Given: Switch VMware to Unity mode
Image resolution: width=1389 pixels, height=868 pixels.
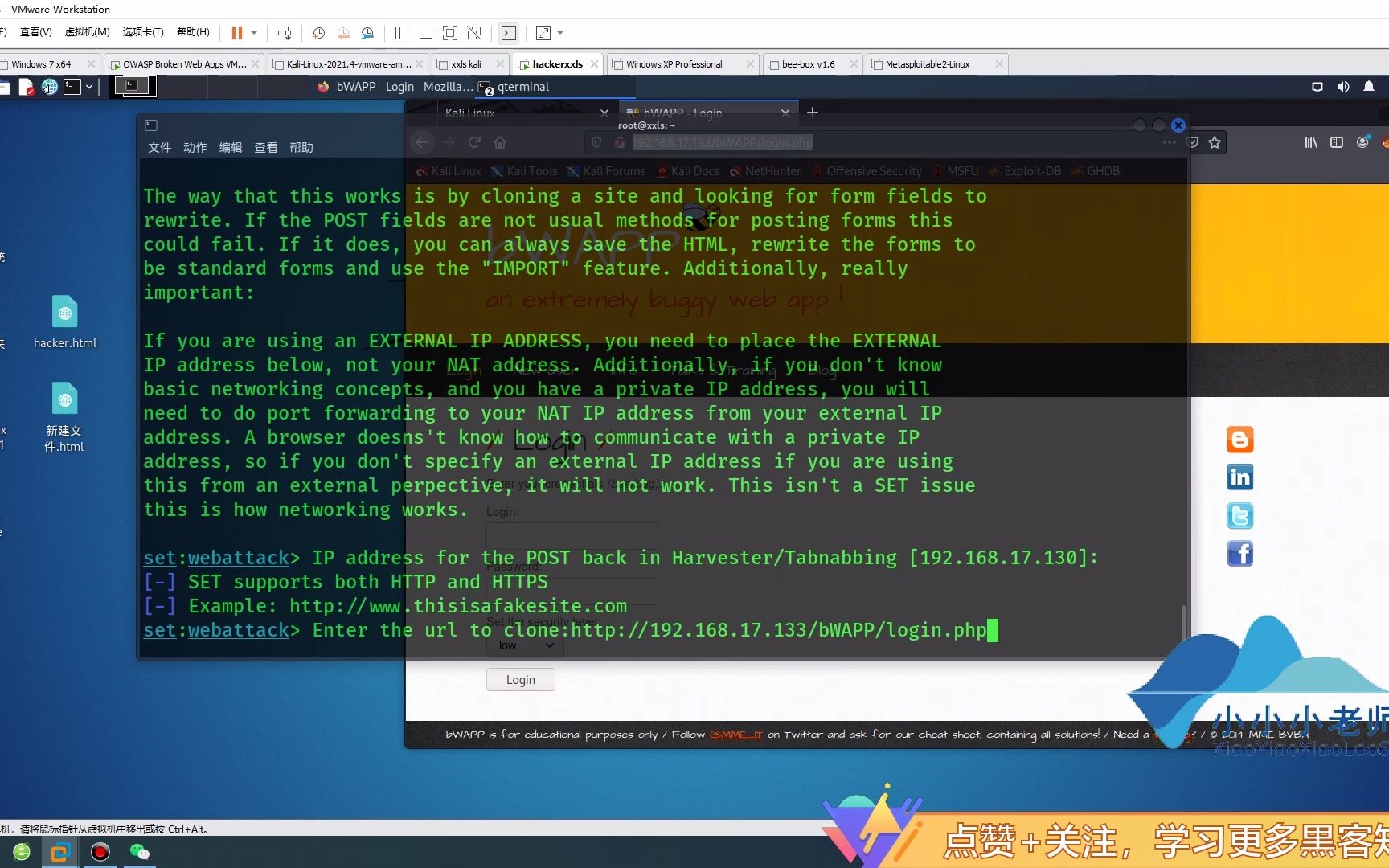Looking at the screenshot, I should coord(474,33).
